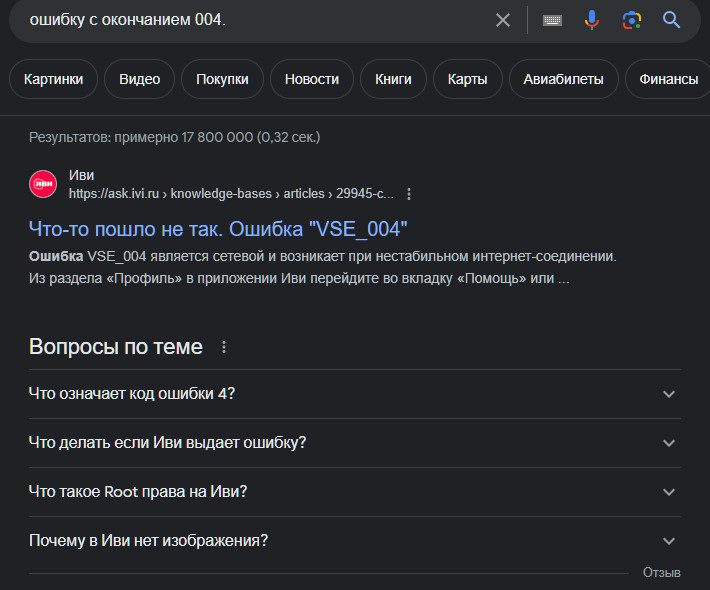
Task: Expand 'Что такое Root права на Иви?'
Action: coord(669,492)
